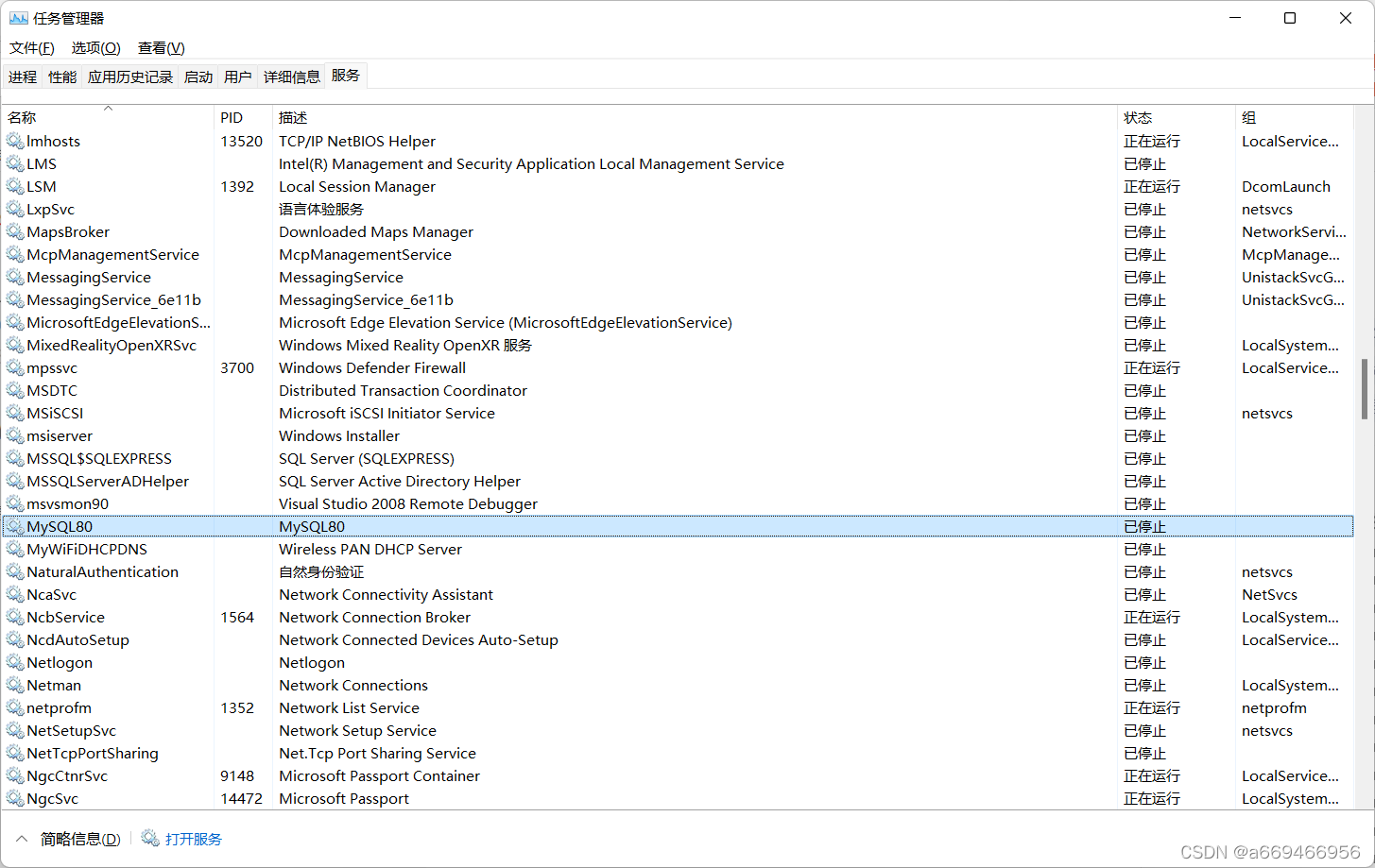Image resolution: width=1375 pixels, height=868 pixels.
Task: Click the gear icon beside MSiSCSI
Action: point(15,414)
